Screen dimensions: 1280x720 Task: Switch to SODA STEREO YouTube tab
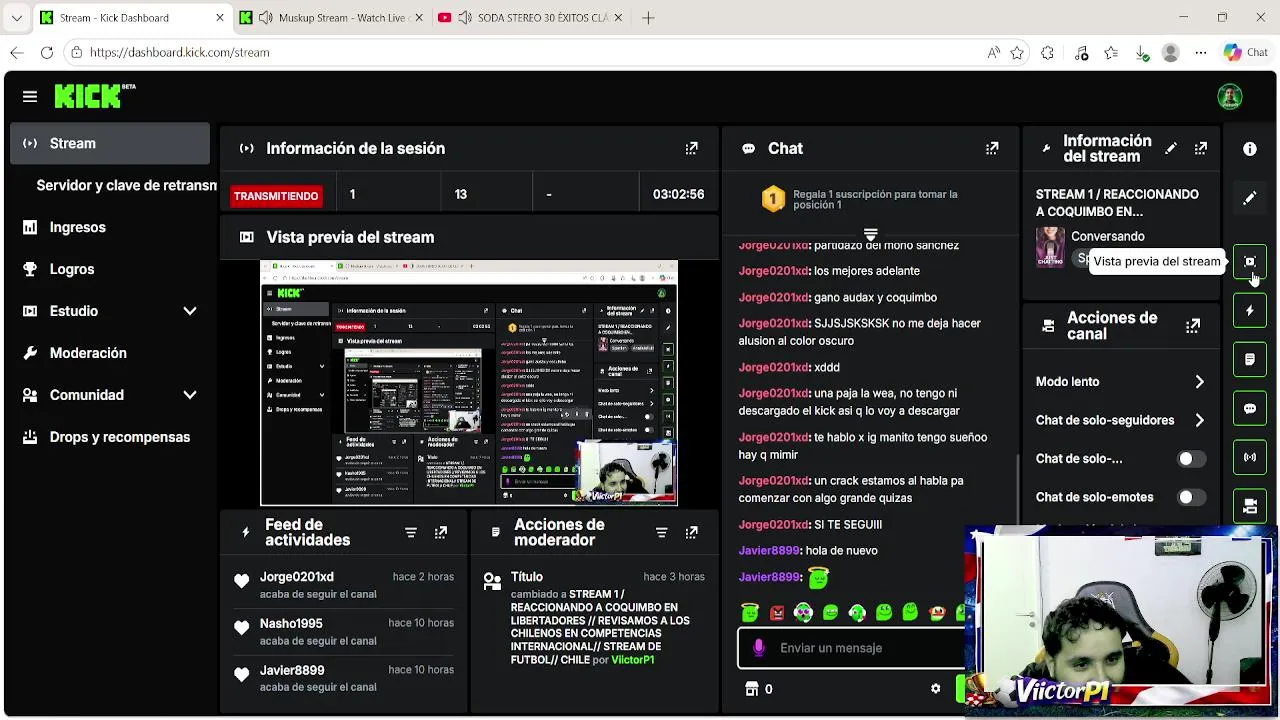click(530, 18)
